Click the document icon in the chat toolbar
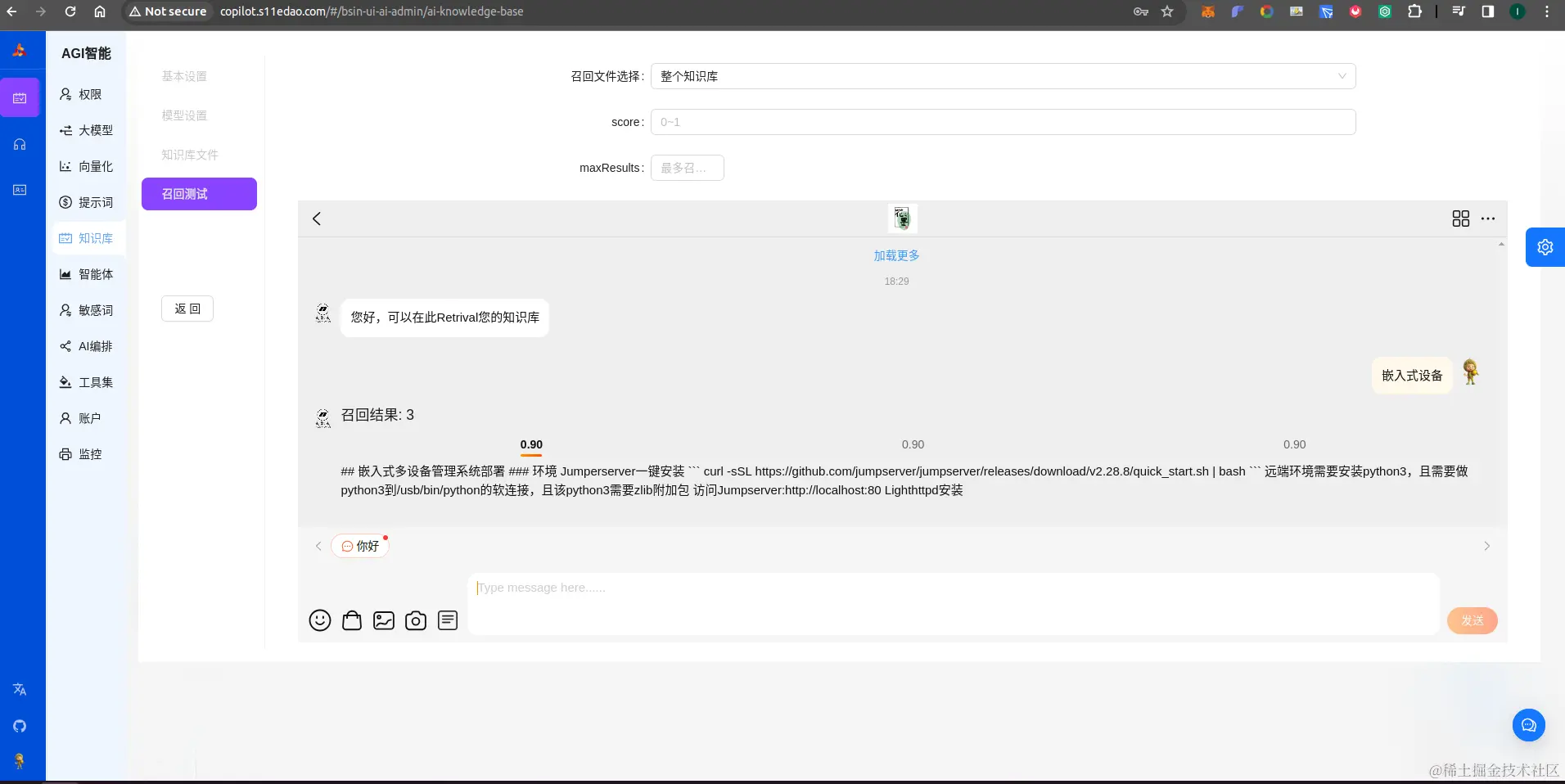 pyautogui.click(x=447, y=620)
